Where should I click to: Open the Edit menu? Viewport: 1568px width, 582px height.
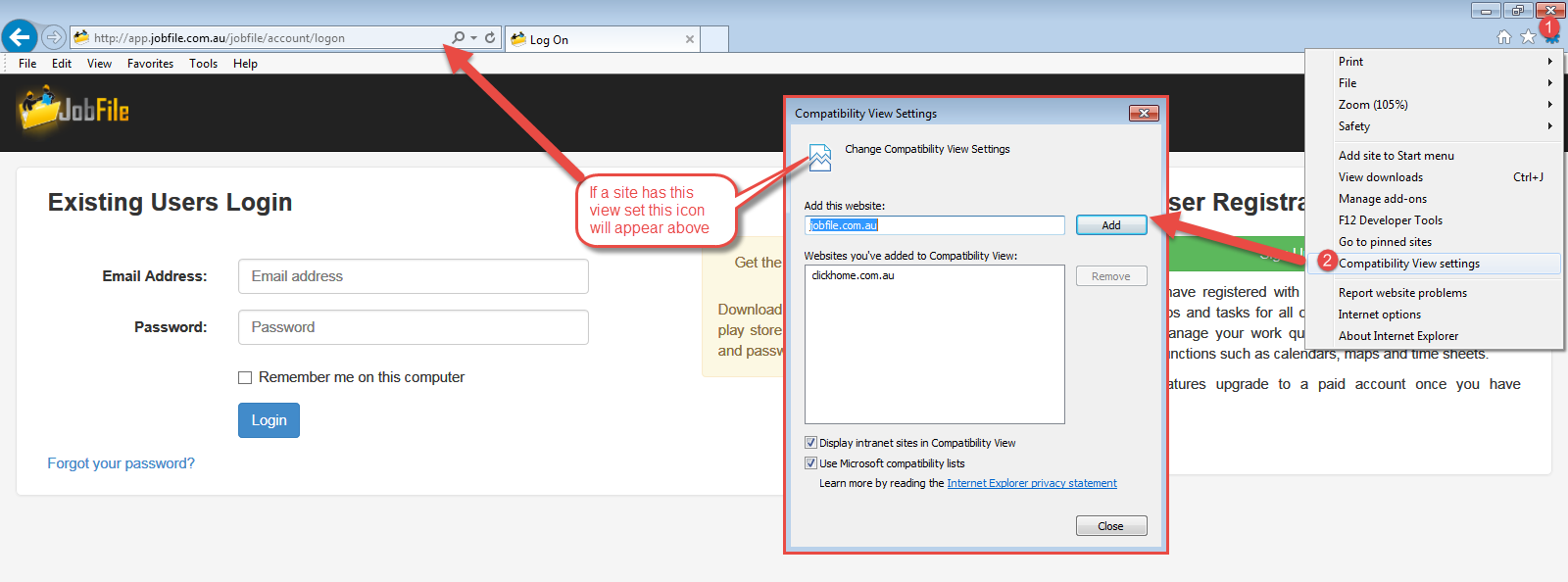62,64
